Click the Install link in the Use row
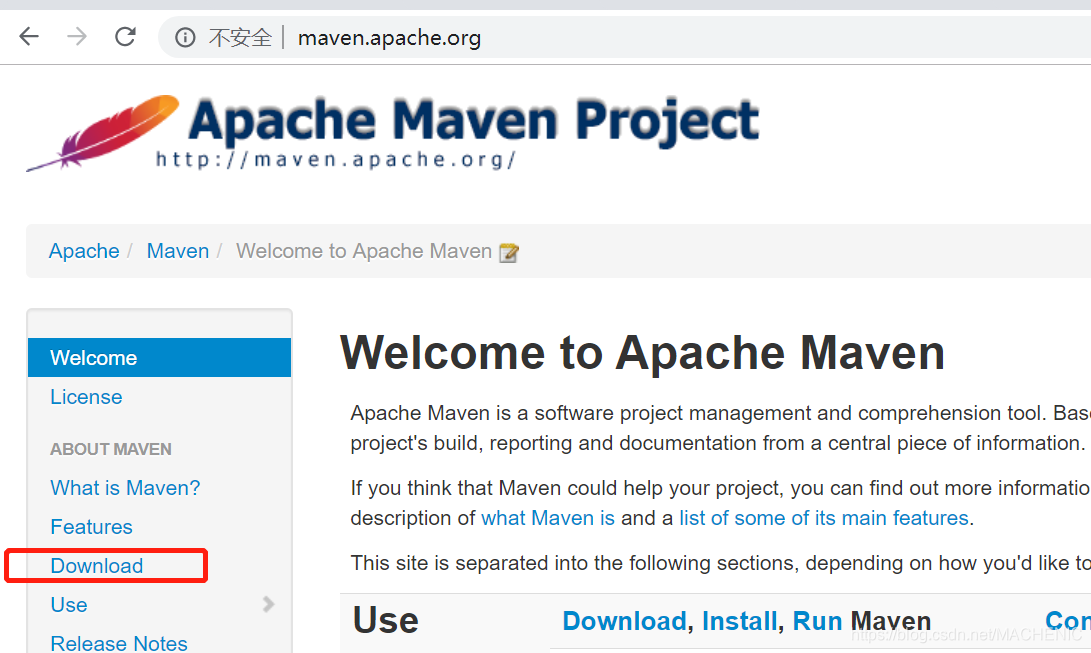1091x653 pixels. (x=740, y=621)
